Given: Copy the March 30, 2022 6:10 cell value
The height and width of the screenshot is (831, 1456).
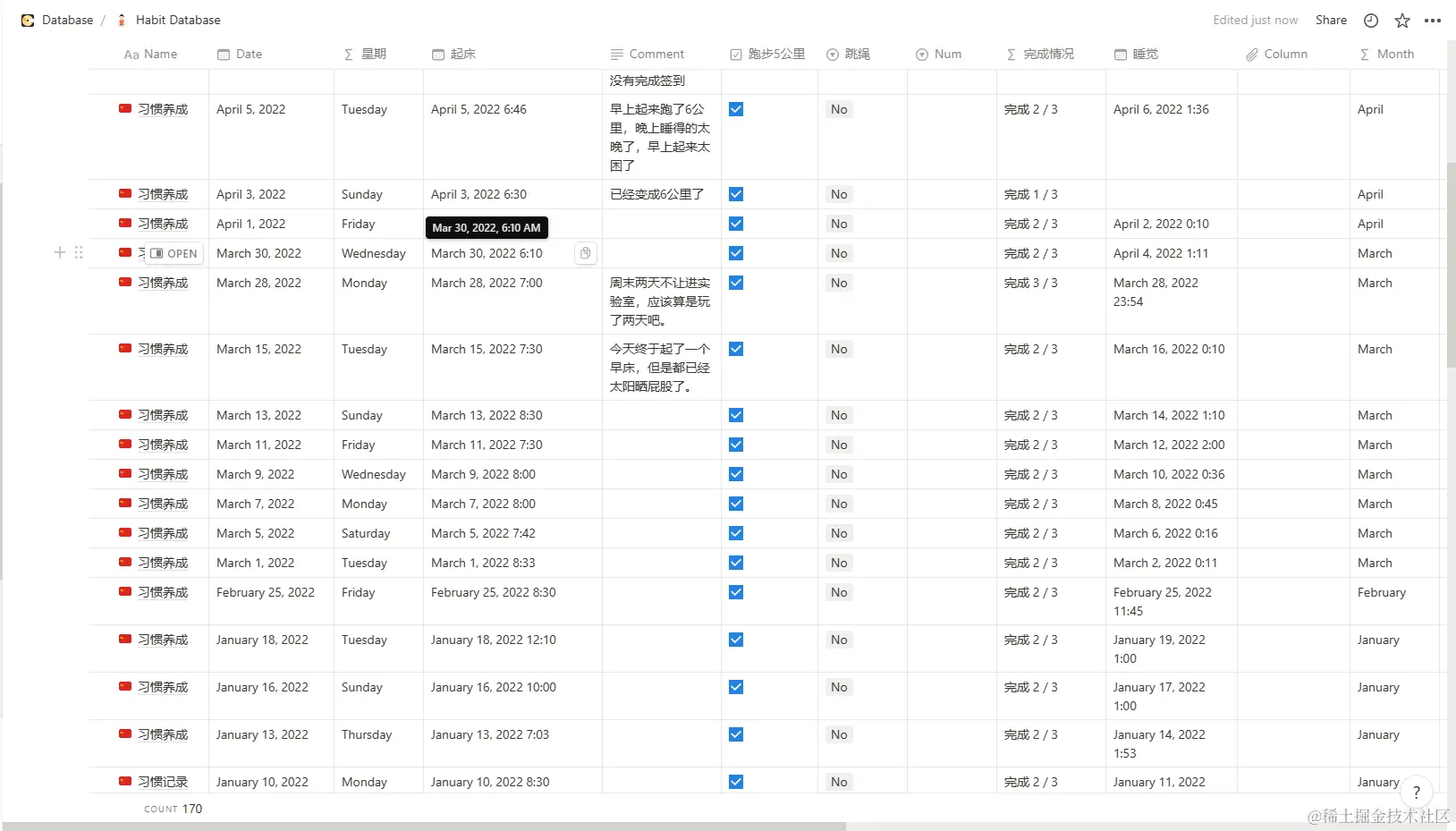Looking at the screenshot, I should click(585, 253).
